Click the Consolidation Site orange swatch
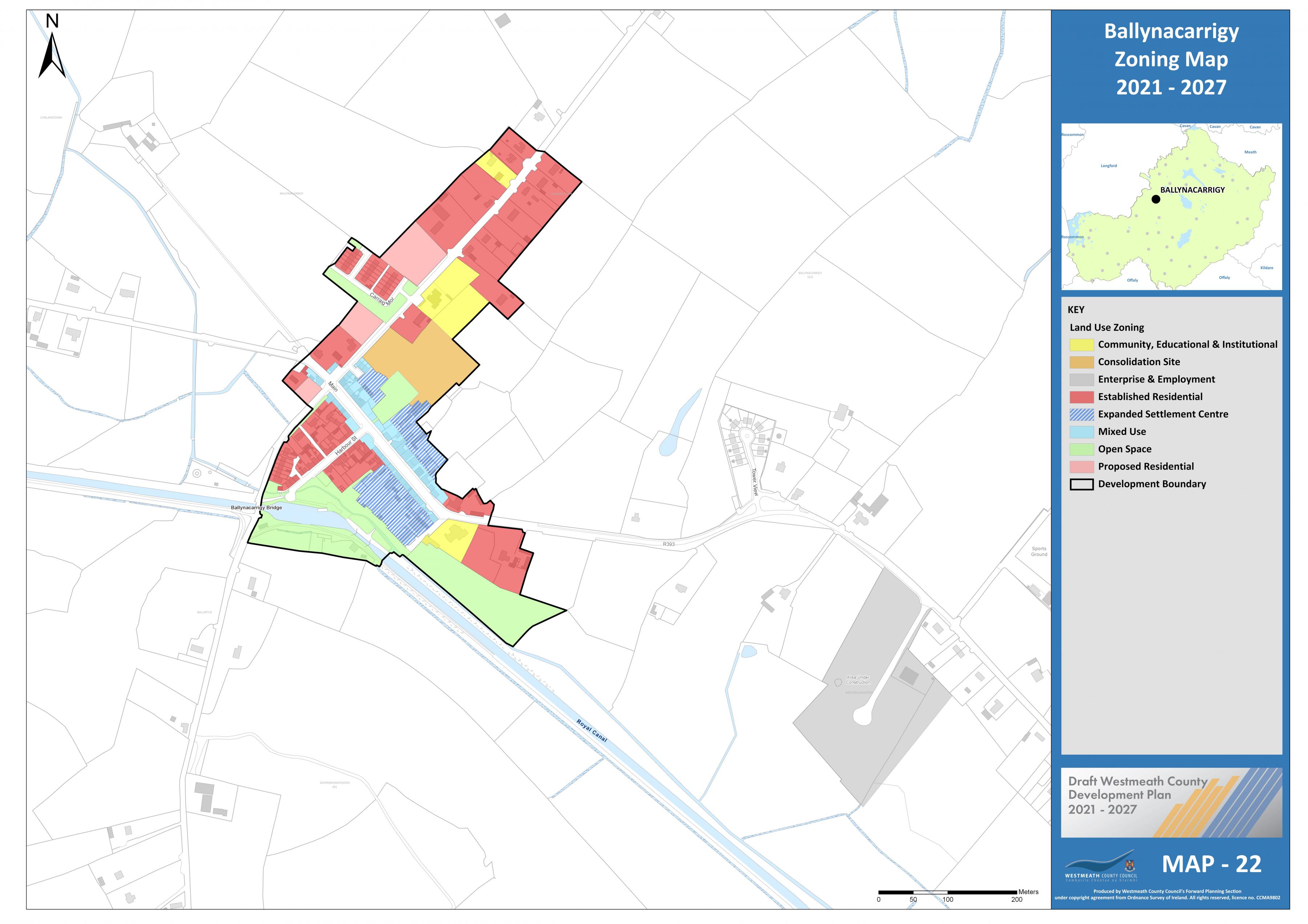1308x924 pixels. pyautogui.click(x=1081, y=362)
